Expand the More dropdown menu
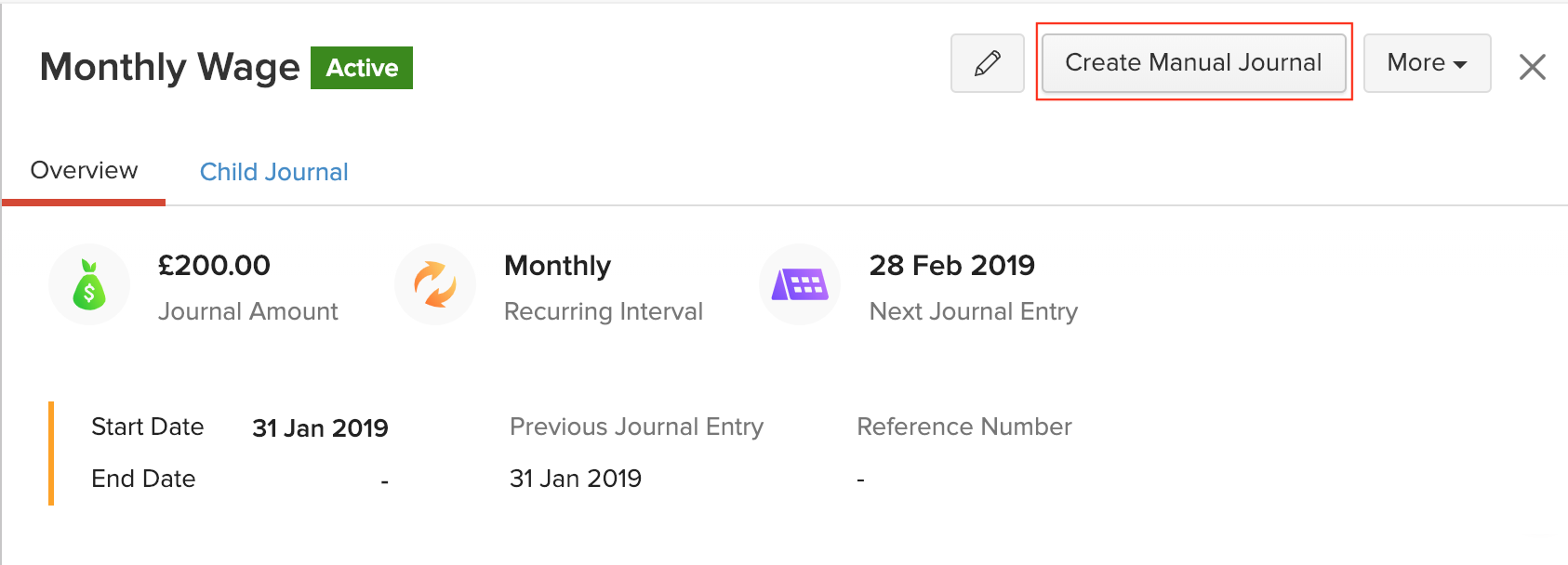 click(x=1427, y=63)
